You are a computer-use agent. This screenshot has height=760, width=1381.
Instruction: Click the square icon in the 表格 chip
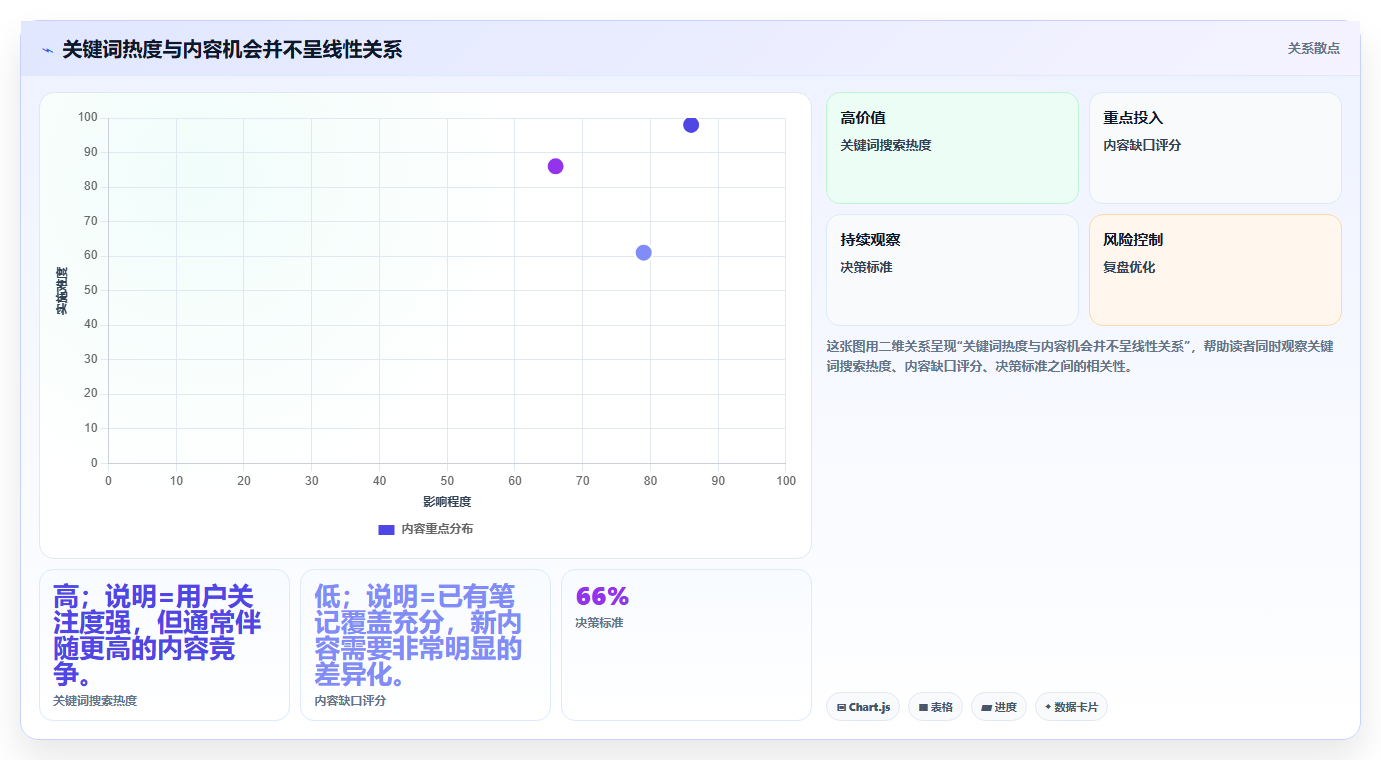(x=923, y=708)
